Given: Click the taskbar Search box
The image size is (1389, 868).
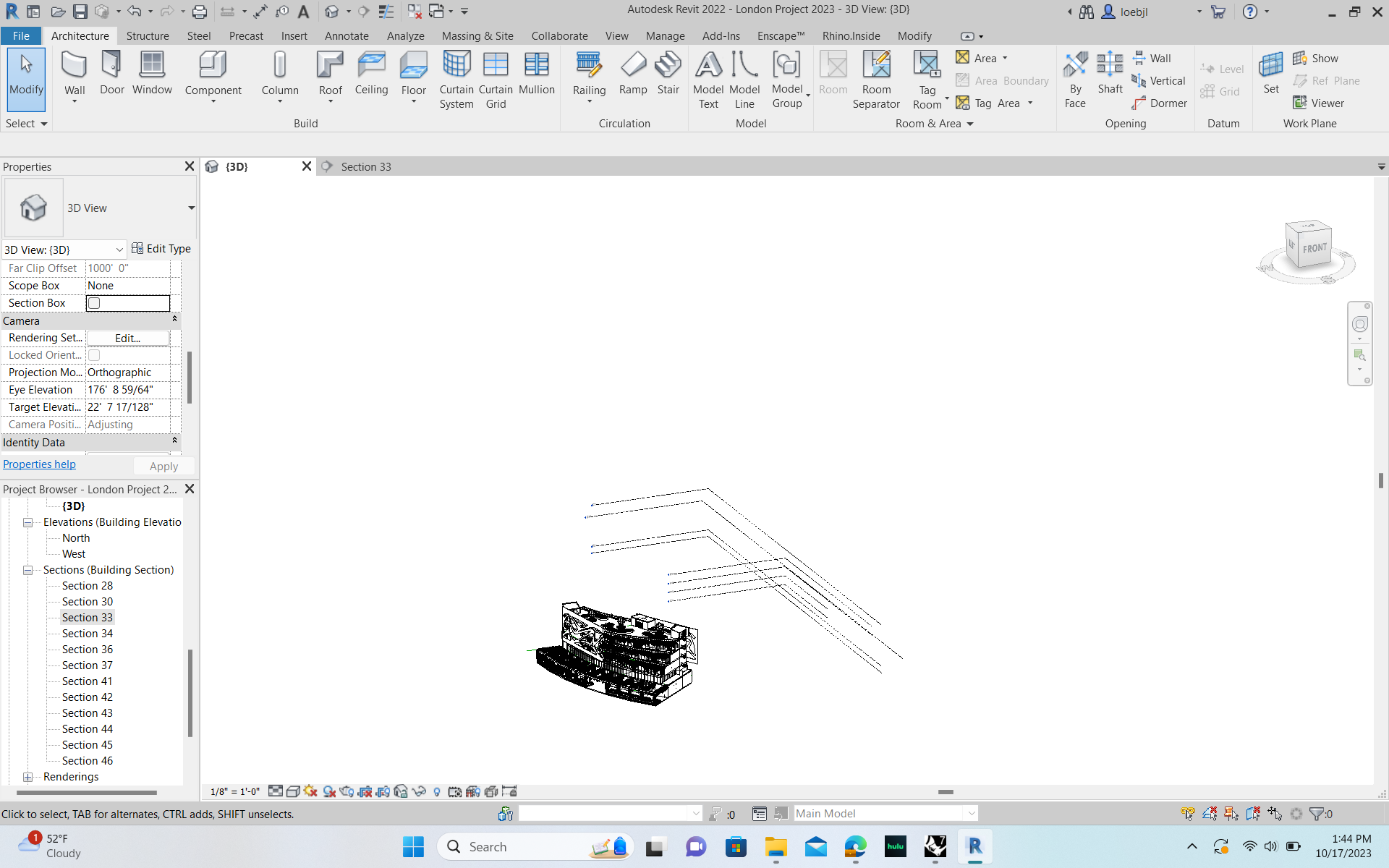Looking at the screenshot, I should click(x=535, y=846).
